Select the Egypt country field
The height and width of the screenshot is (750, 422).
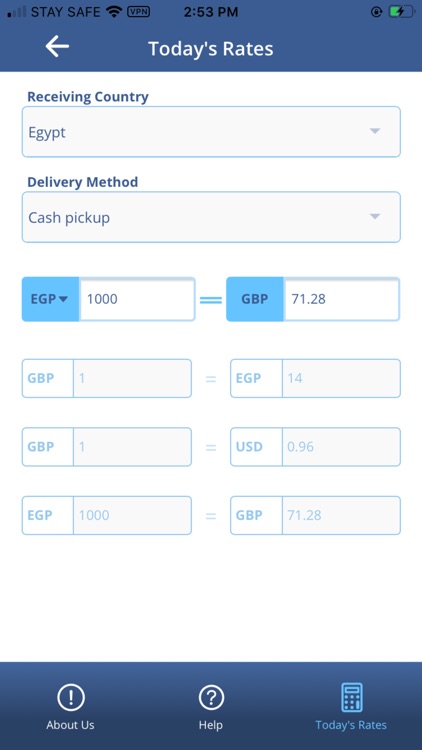click(x=211, y=132)
